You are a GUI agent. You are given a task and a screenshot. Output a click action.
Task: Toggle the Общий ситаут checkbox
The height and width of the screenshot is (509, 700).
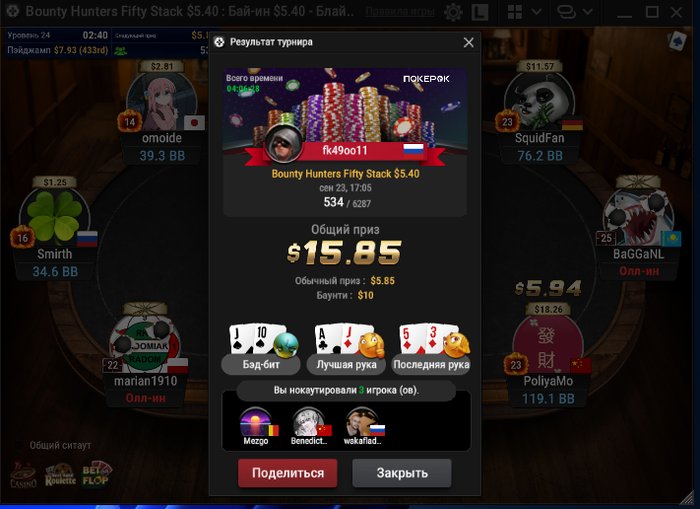point(19,445)
